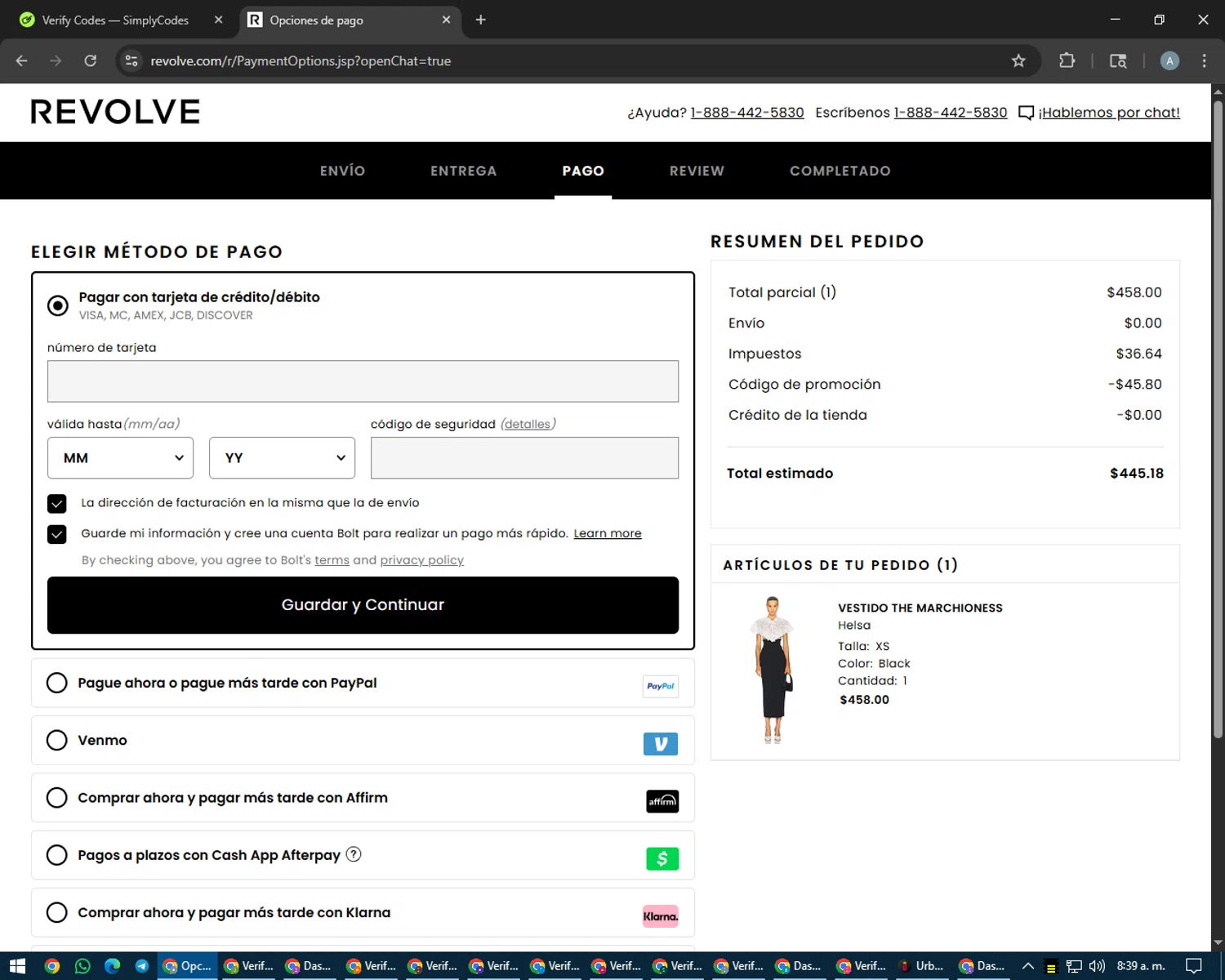This screenshot has height=980, width=1225.
Task: Click the Total estimado $445.18 value
Action: (1136, 474)
